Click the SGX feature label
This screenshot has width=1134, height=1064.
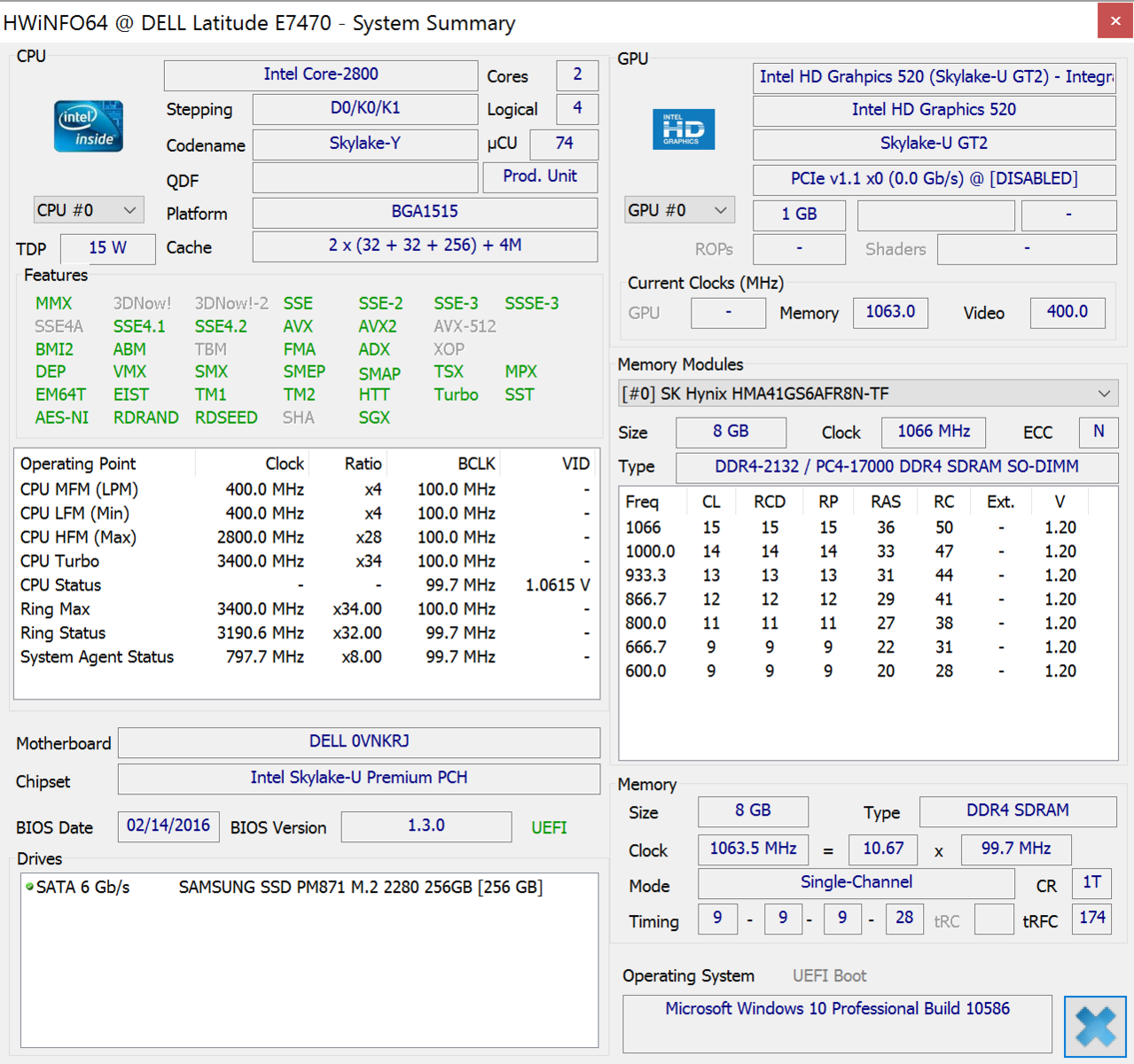(374, 418)
